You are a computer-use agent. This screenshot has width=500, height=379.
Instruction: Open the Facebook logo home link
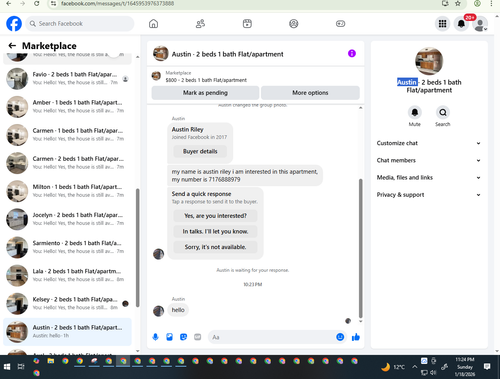pyautogui.click(x=14, y=24)
